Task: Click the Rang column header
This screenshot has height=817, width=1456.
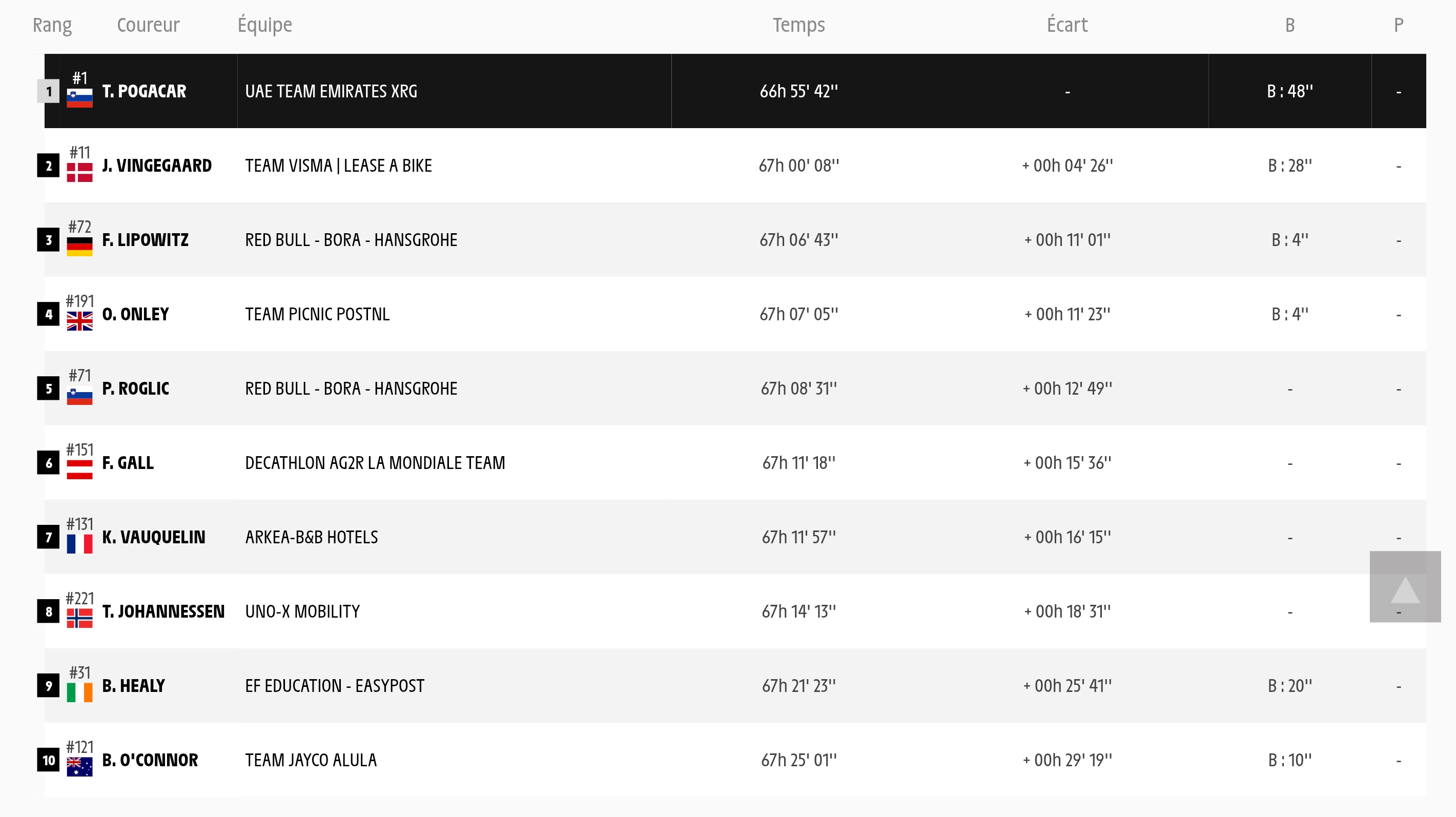Action: click(52, 25)
